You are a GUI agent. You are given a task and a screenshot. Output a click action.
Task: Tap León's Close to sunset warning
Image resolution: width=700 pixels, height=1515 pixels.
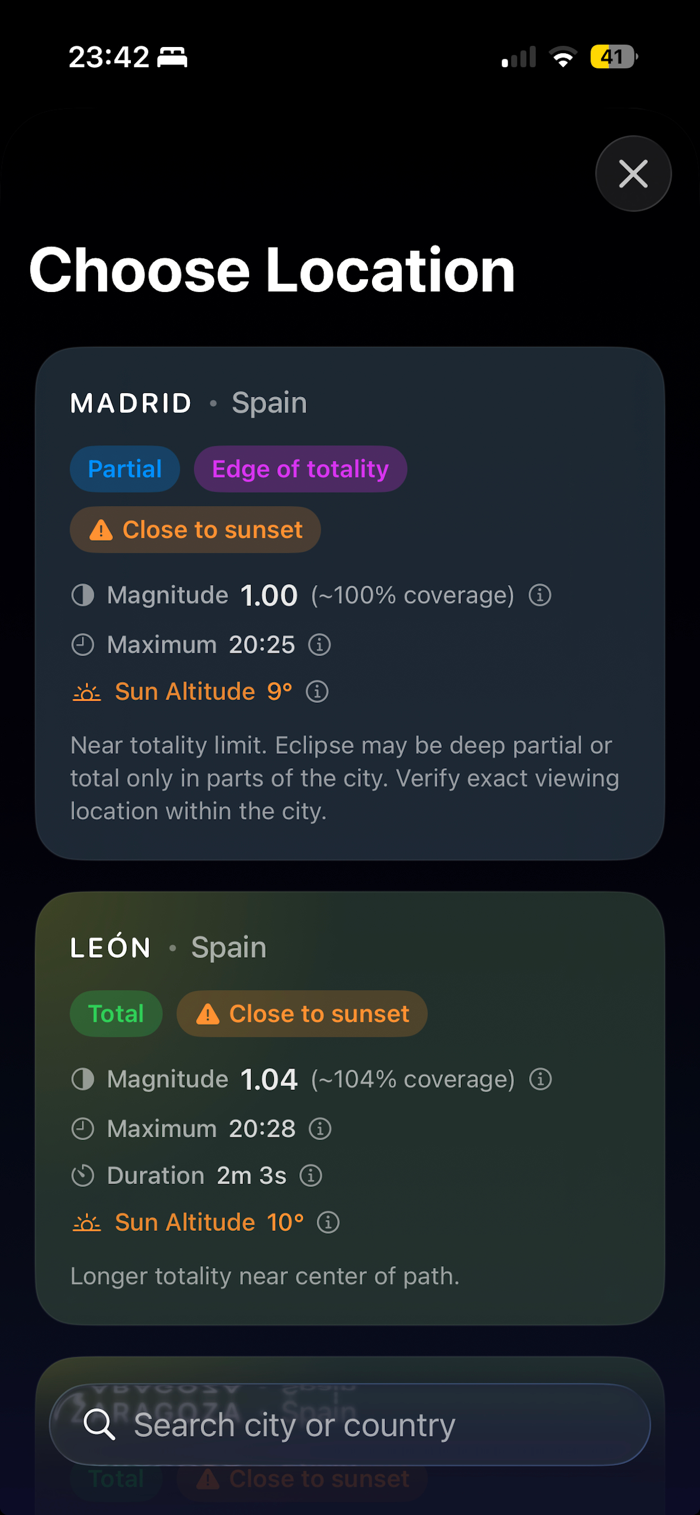302,1014
